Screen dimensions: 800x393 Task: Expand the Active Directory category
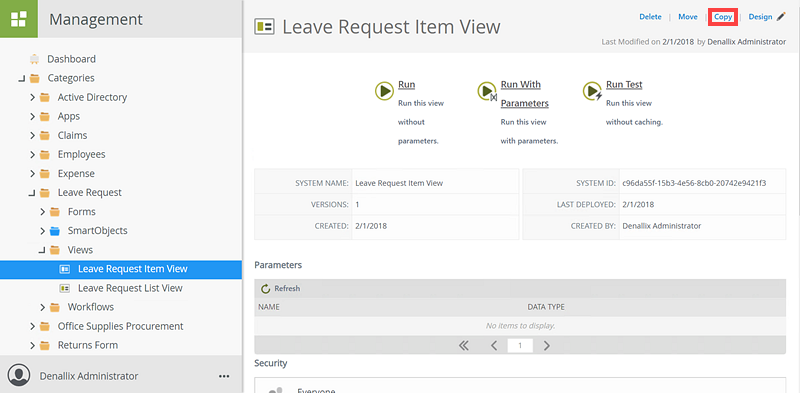32,97
